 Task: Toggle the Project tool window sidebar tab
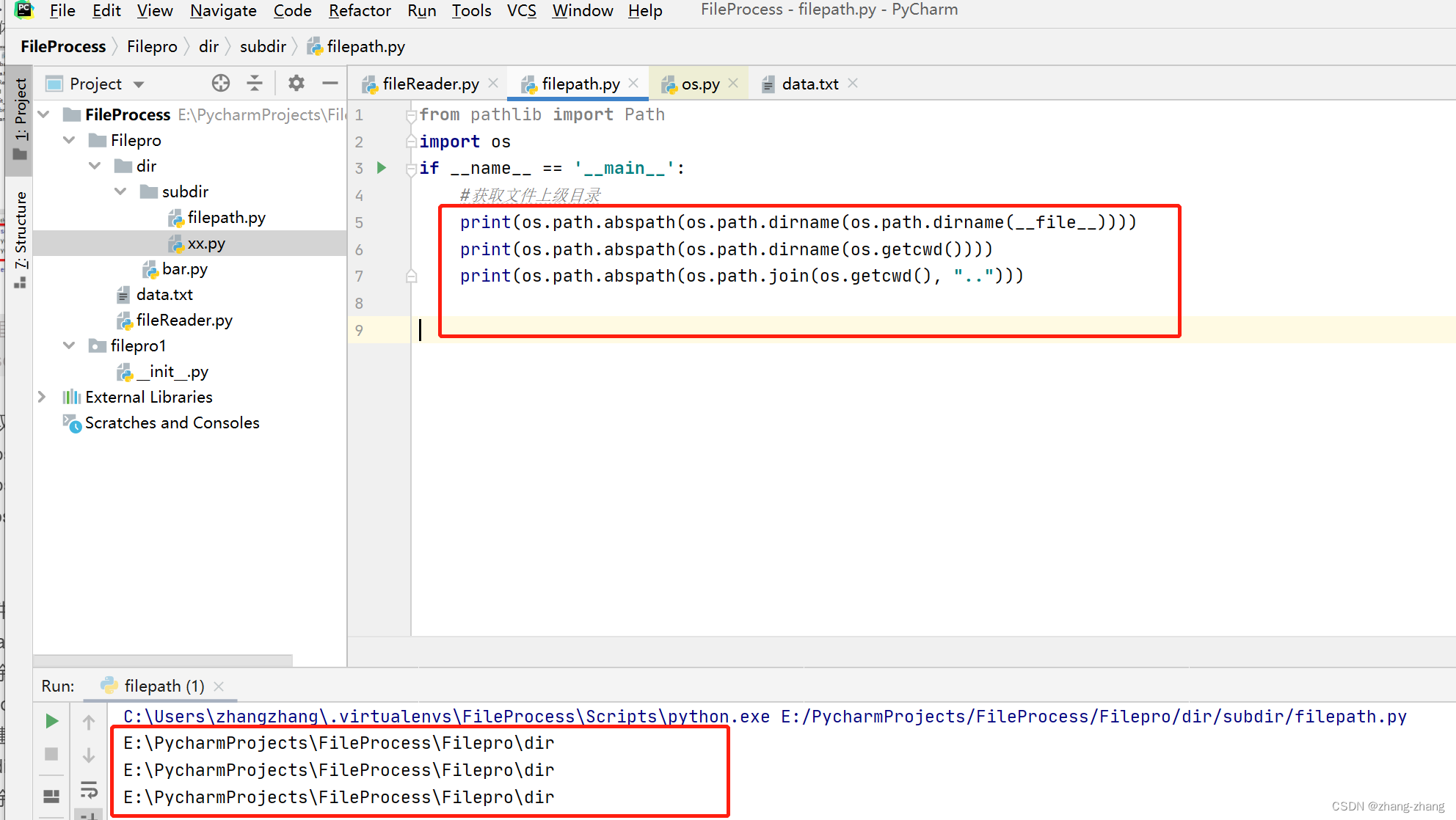click(x=20, y=110)
